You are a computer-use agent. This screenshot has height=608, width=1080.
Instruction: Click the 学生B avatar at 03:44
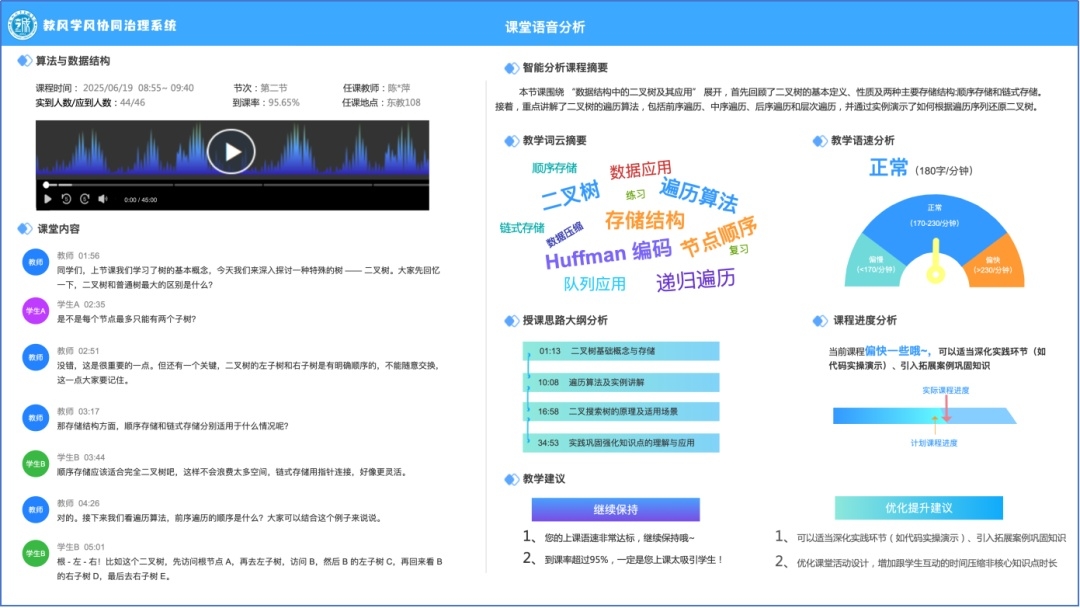point(35,463)
